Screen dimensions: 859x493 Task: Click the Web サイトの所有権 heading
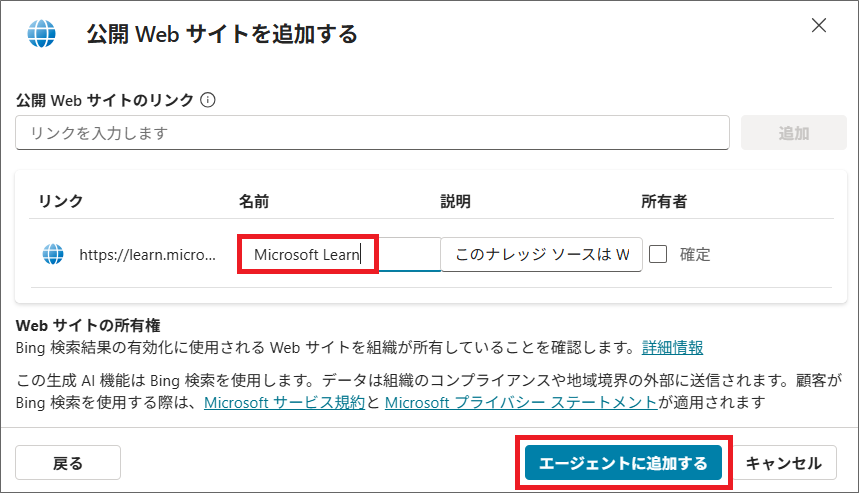88,325
